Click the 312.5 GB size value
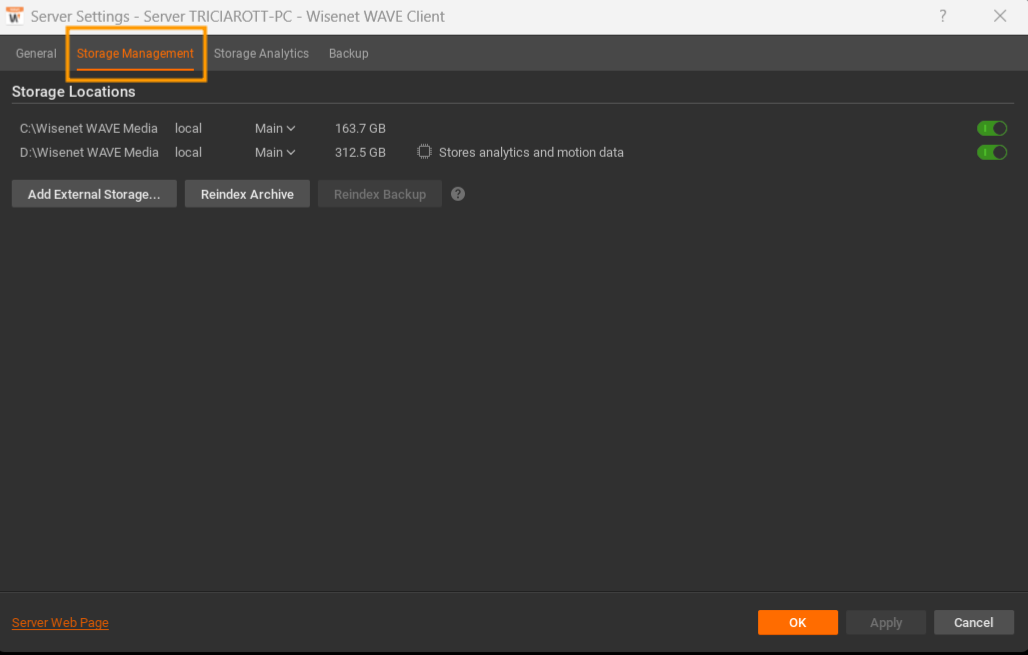 [360, 152]
